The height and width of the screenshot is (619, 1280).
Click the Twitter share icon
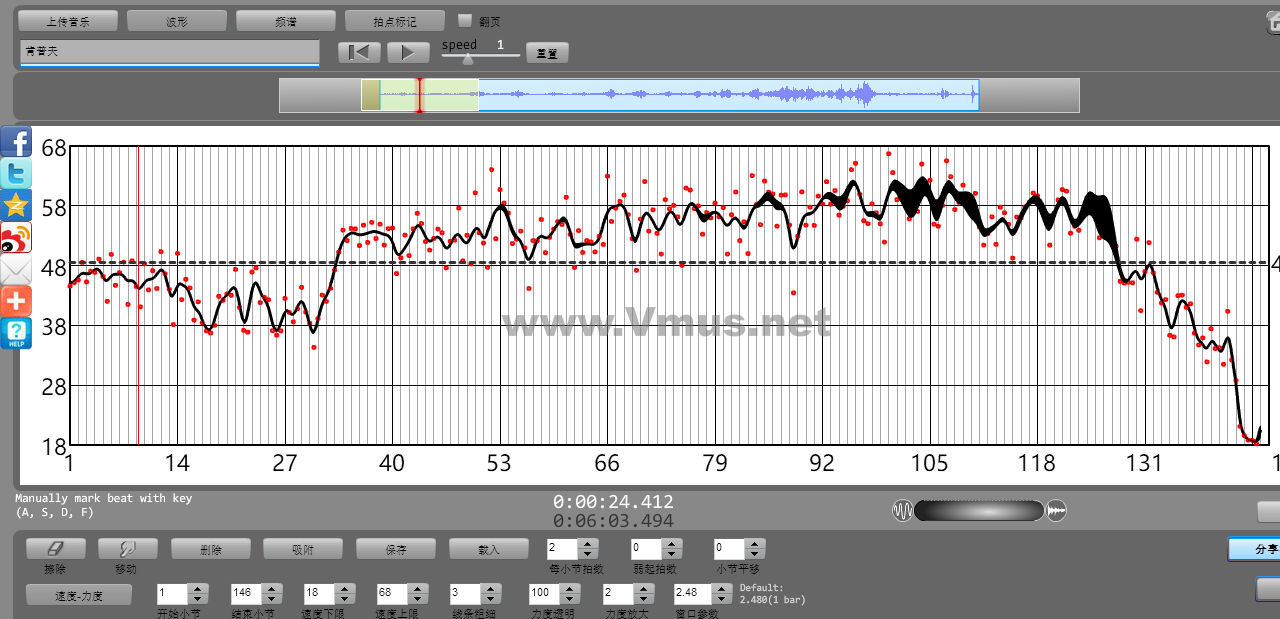16,173
